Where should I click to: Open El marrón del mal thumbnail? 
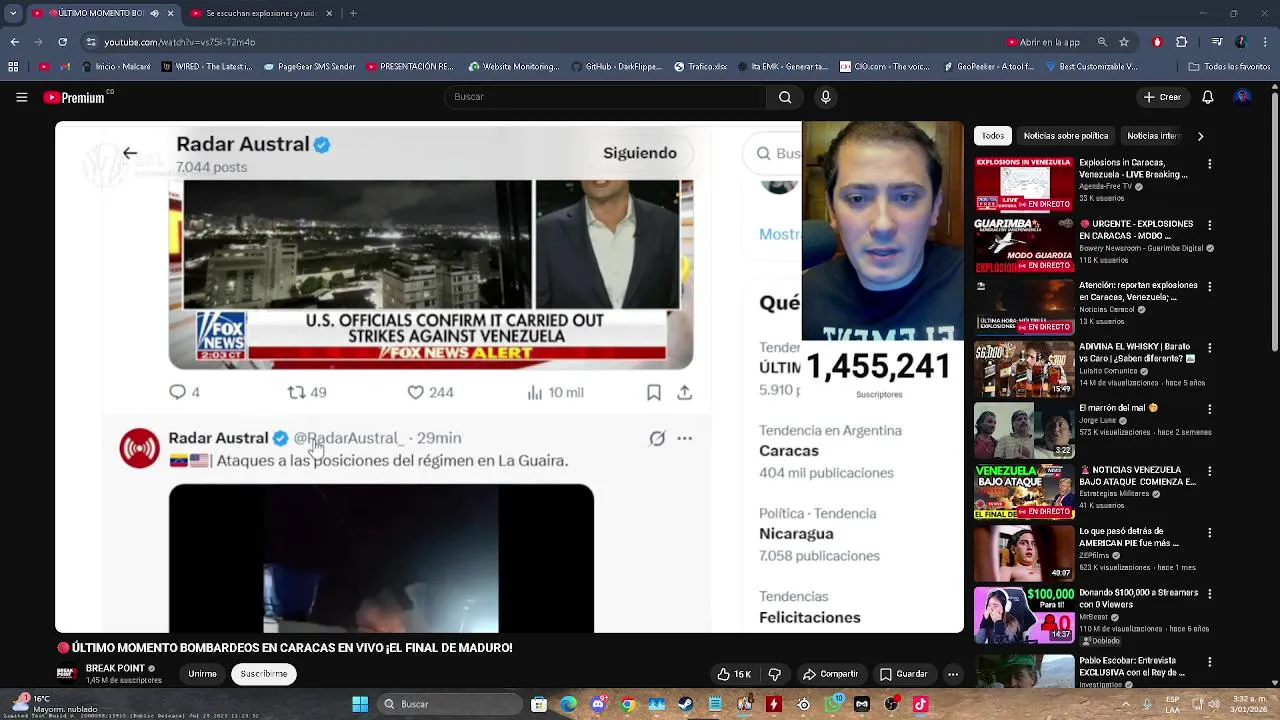point(1024,431)
